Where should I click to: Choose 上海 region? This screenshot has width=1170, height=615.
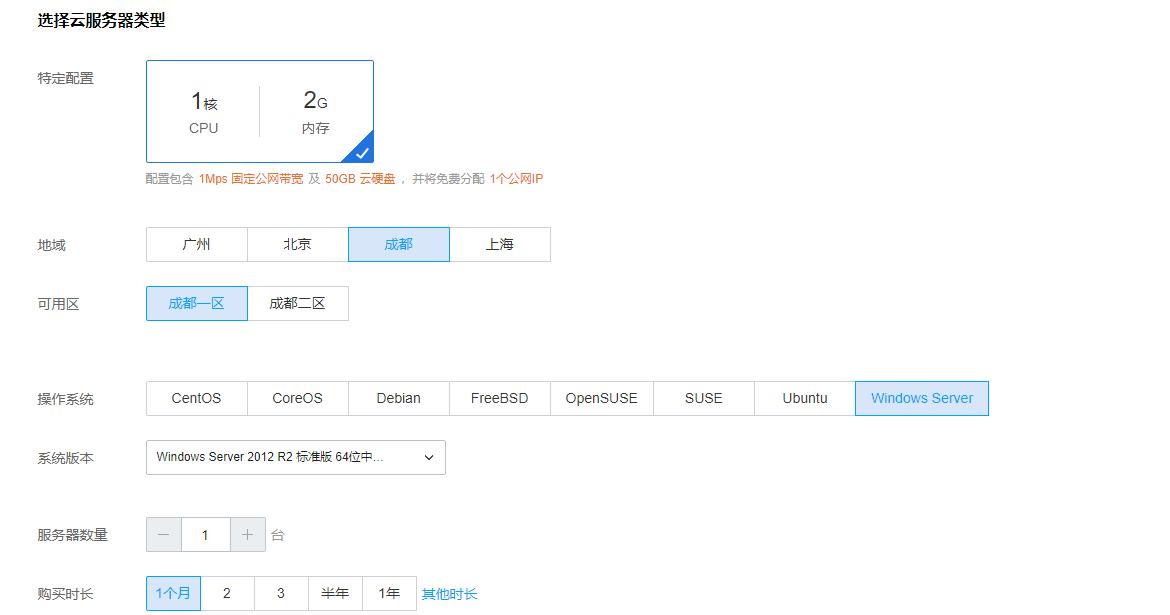[500, 244]
